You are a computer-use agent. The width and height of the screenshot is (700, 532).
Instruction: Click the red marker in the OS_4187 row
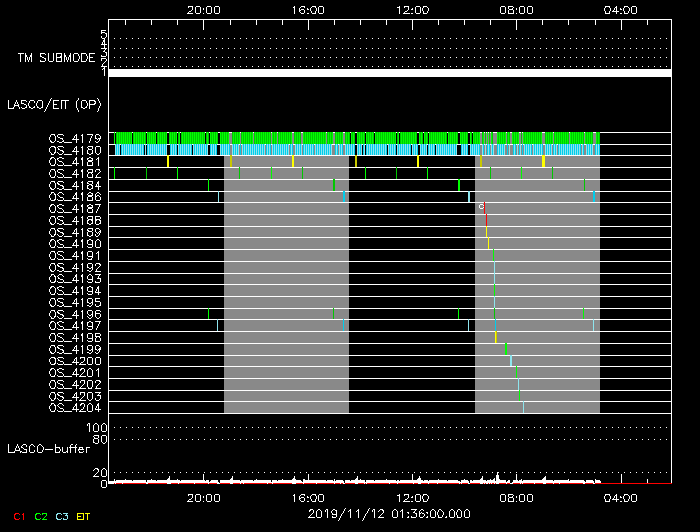point(484,208)
